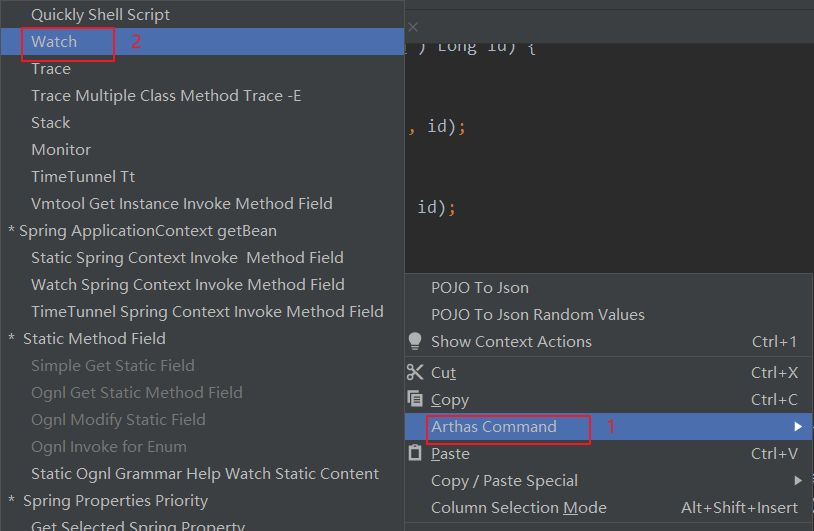Click the lightbulb Show Context Actions icon
Image resolution: width=814 pixels, height=531 pixels.
(x=415, y=341)
